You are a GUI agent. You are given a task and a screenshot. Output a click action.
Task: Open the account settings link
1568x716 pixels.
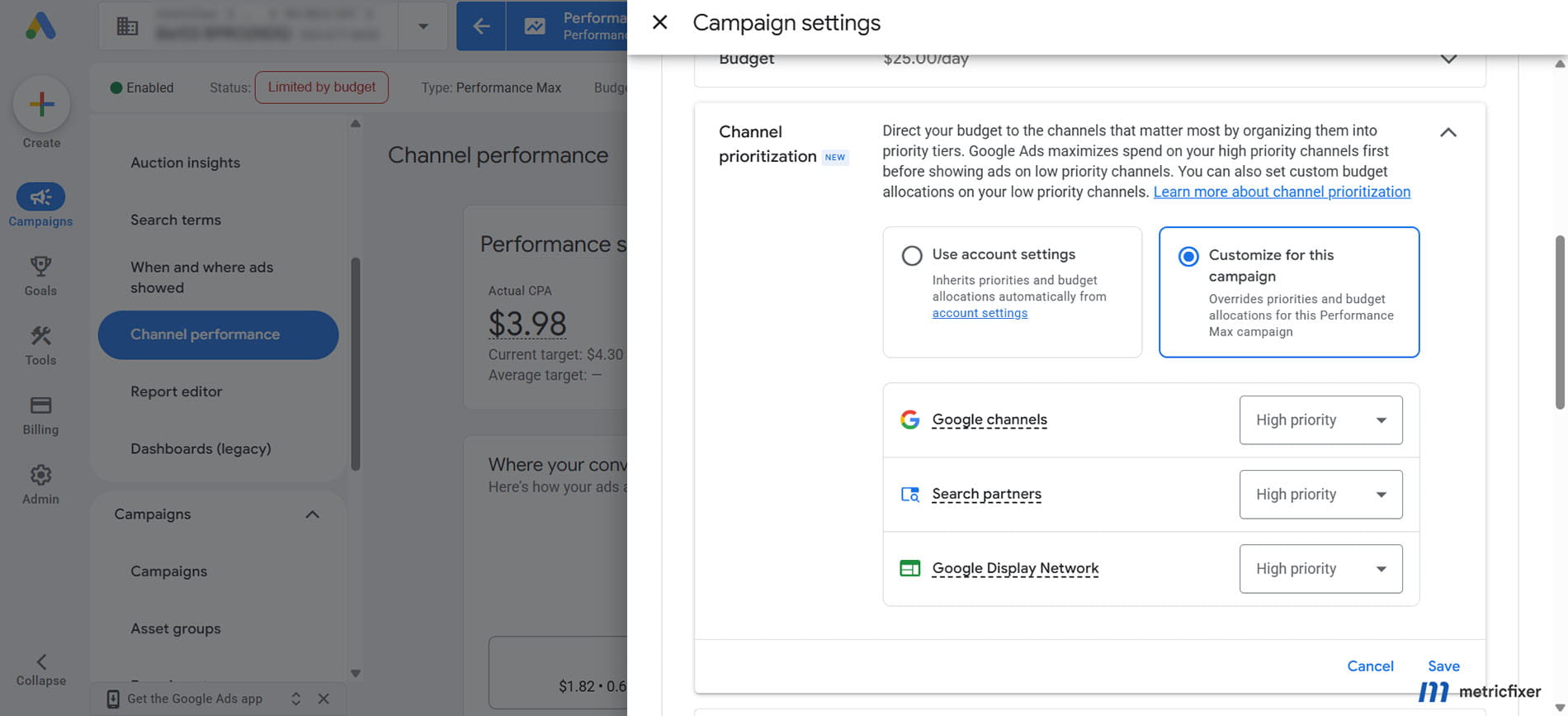(x=980, y=313)
